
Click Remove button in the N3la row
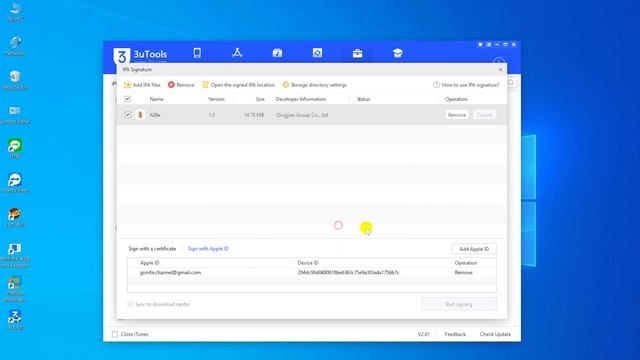point(457,115)
